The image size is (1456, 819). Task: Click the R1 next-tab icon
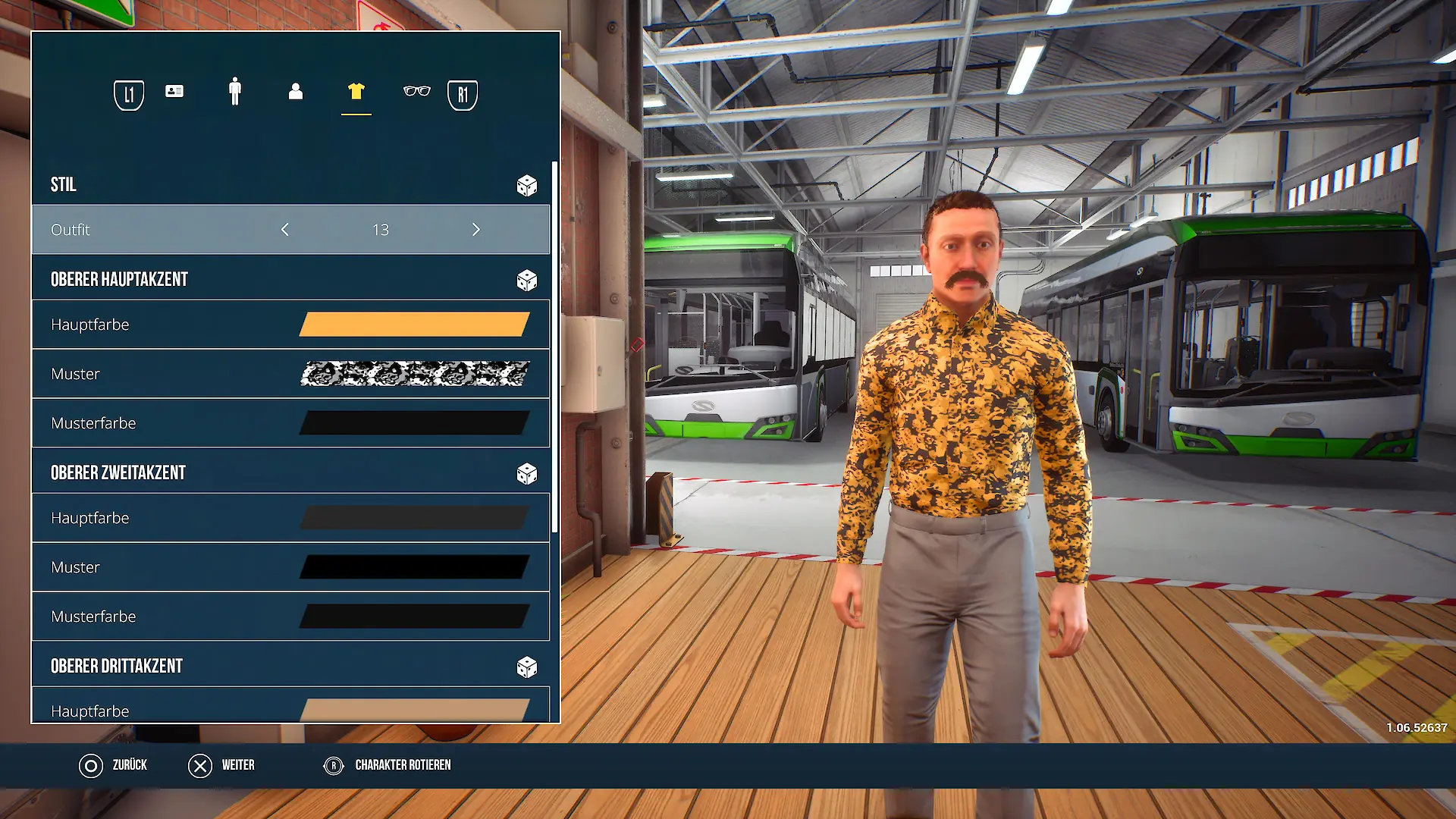463,95
